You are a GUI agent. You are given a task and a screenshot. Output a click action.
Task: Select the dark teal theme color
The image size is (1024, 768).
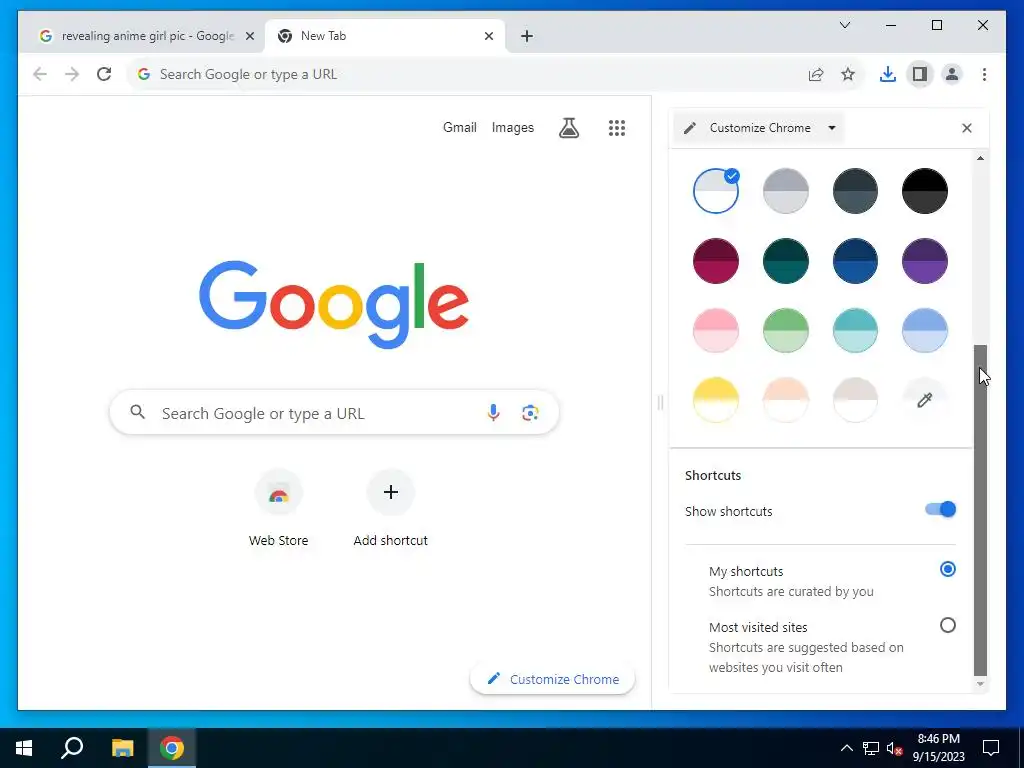786,261
